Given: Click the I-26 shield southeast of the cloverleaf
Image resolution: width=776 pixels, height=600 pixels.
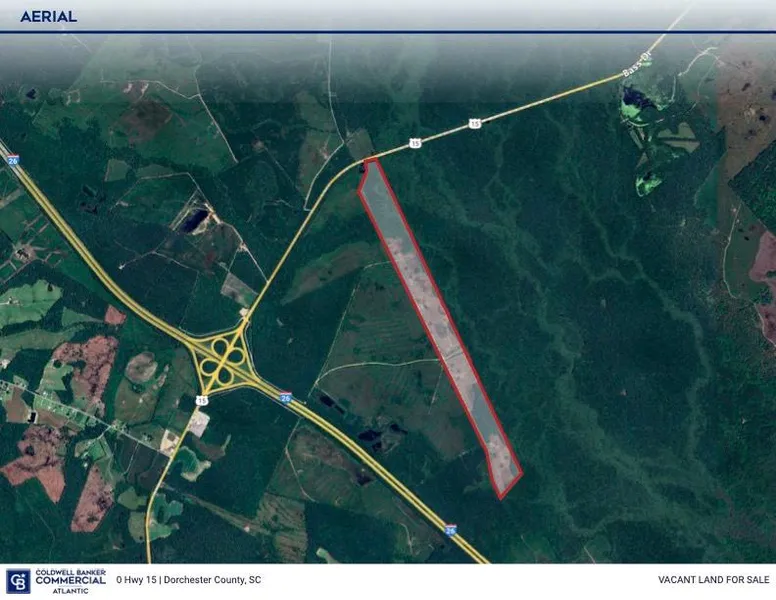Looking at the screenshot, I should point(286,397).
